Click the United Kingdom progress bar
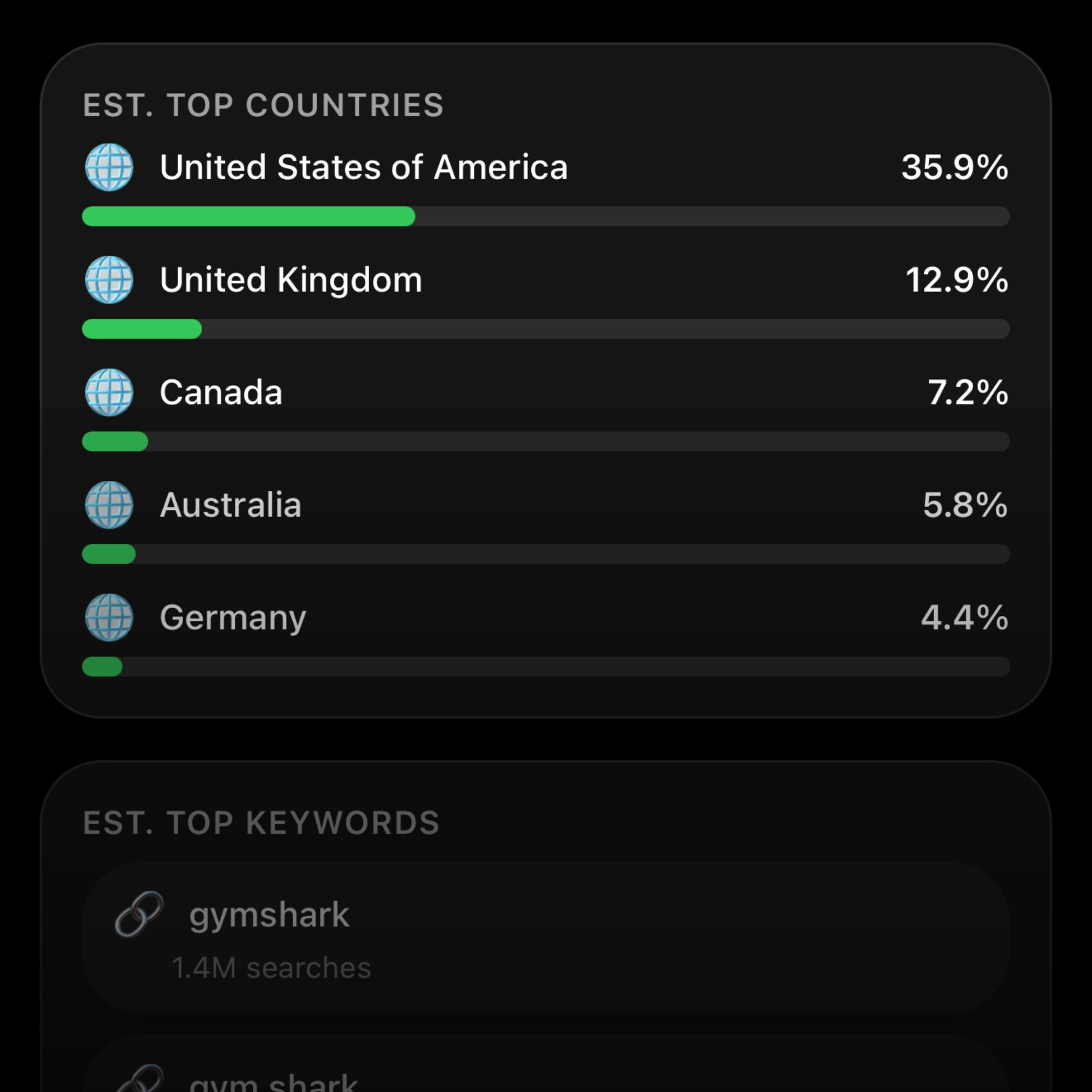This screenshot has height=1092, width=1092. (546, 329)
